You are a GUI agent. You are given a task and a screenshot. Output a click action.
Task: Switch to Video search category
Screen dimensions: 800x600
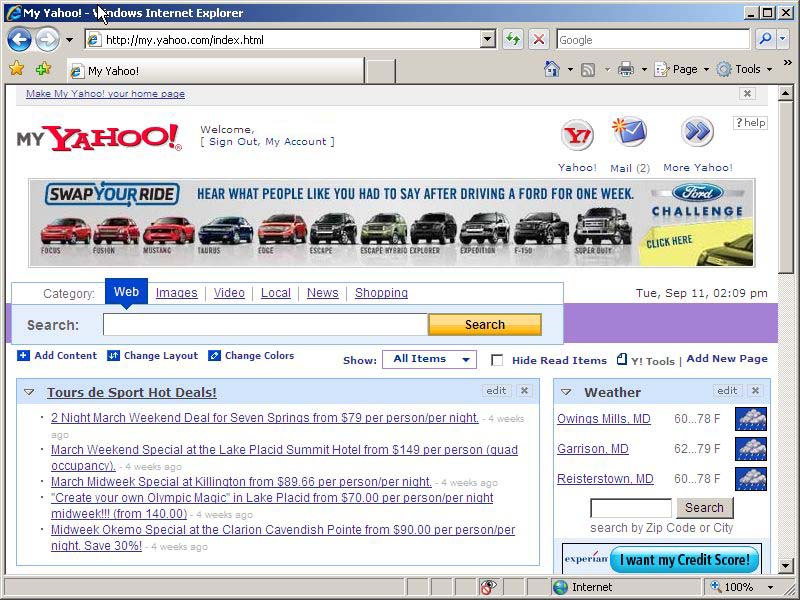point(229,293)
